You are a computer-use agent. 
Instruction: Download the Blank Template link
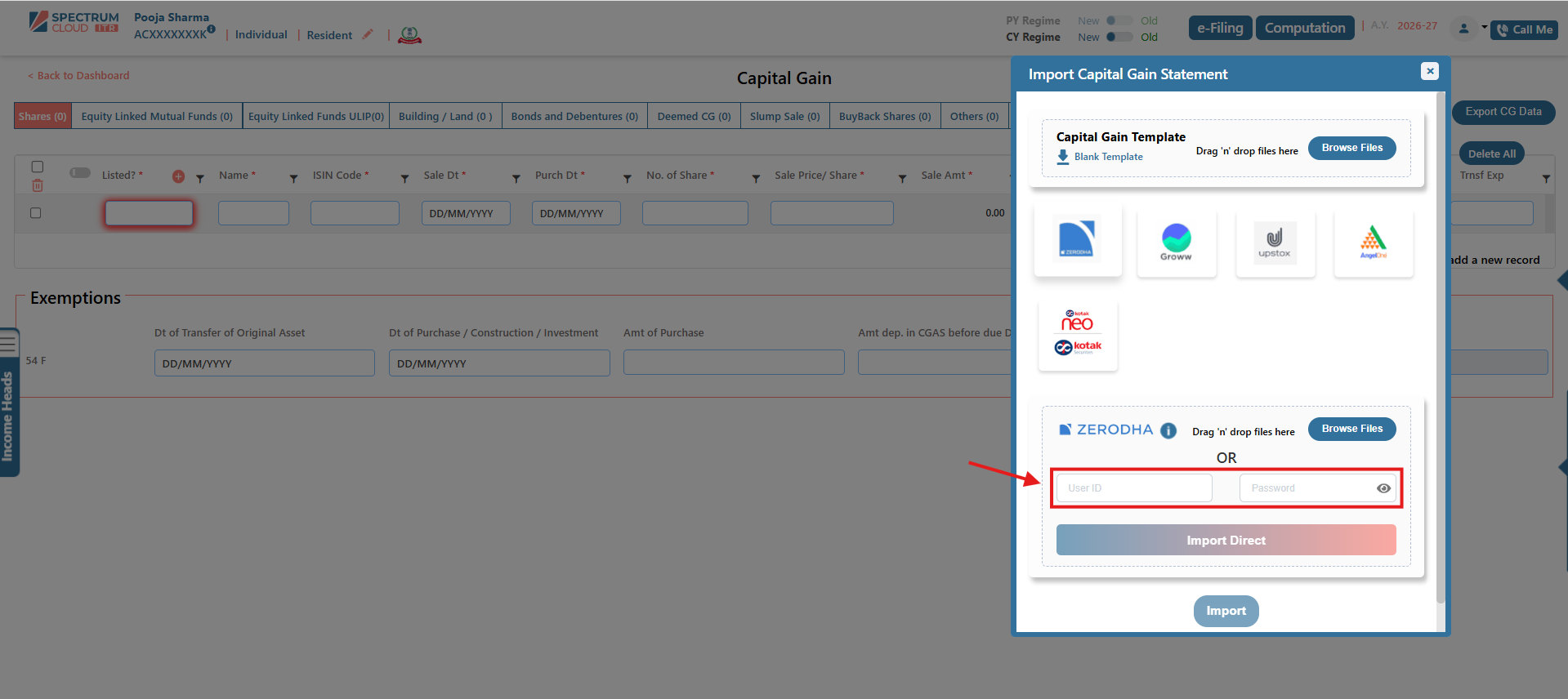coord(1107,157)
